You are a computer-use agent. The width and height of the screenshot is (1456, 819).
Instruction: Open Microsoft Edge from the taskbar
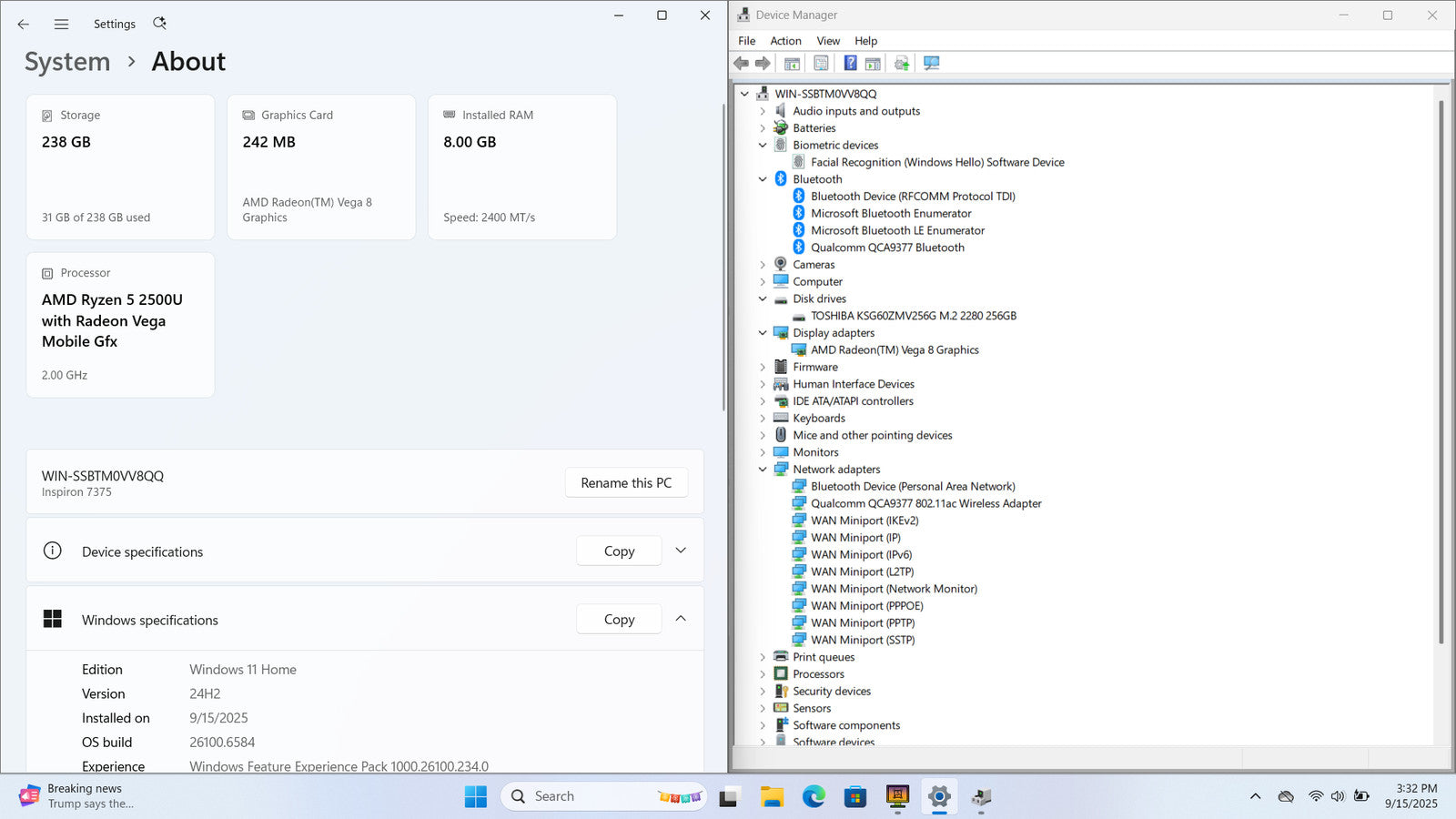pyautogui.click(x=813, y=797)
